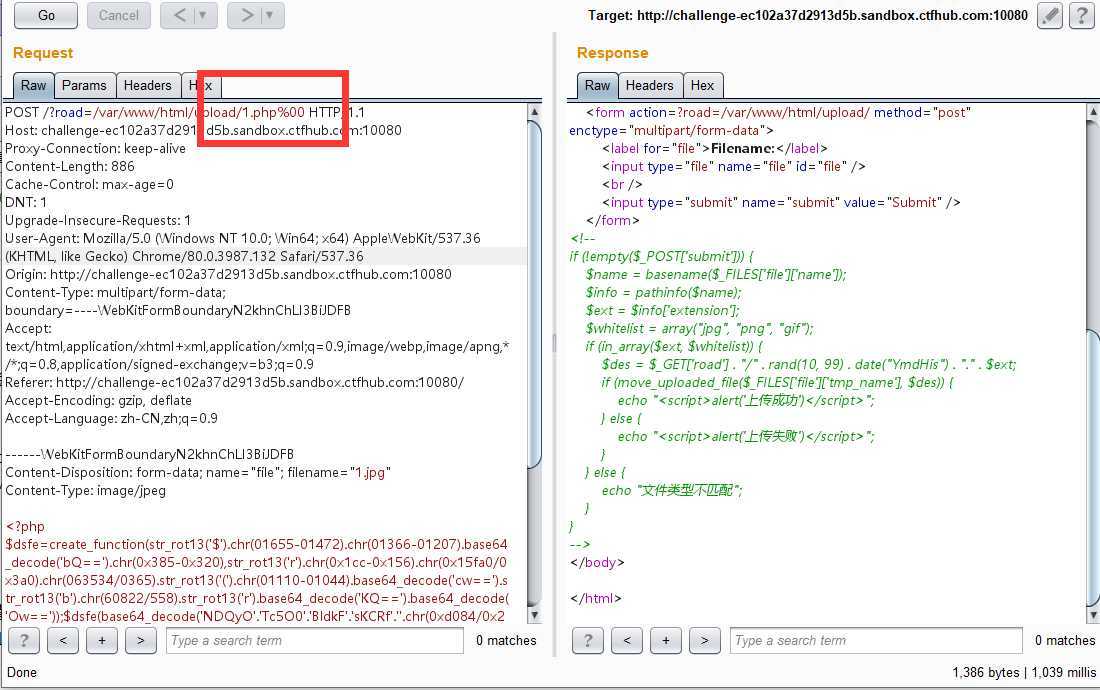Click the '</html>' line in response
Viewport: 1100px width, 690px height.
[x=596, y=598]
